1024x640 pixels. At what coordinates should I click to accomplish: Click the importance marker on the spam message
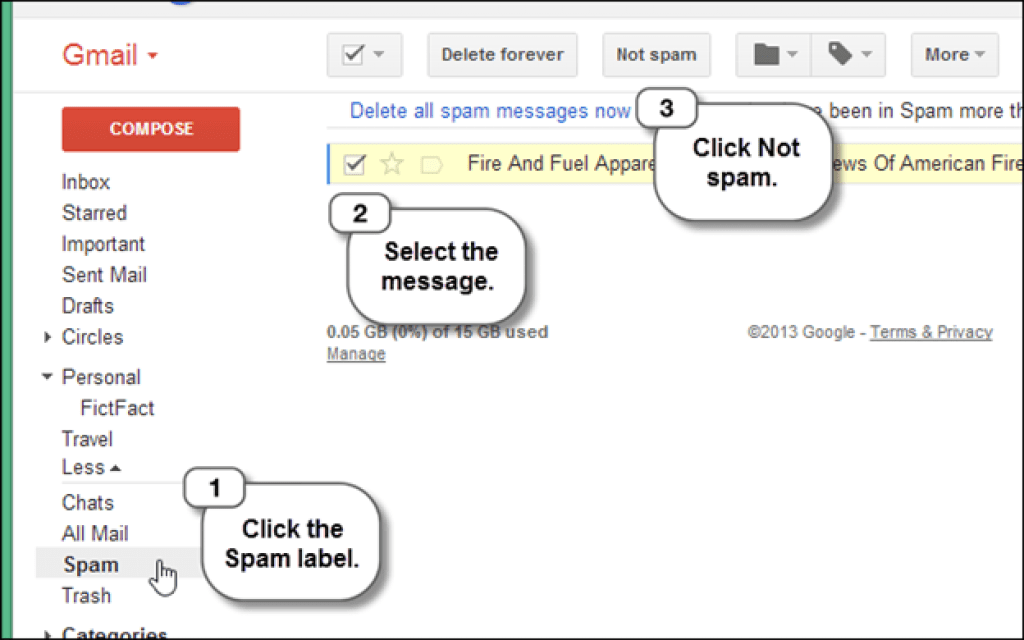(x=432, y=164)
